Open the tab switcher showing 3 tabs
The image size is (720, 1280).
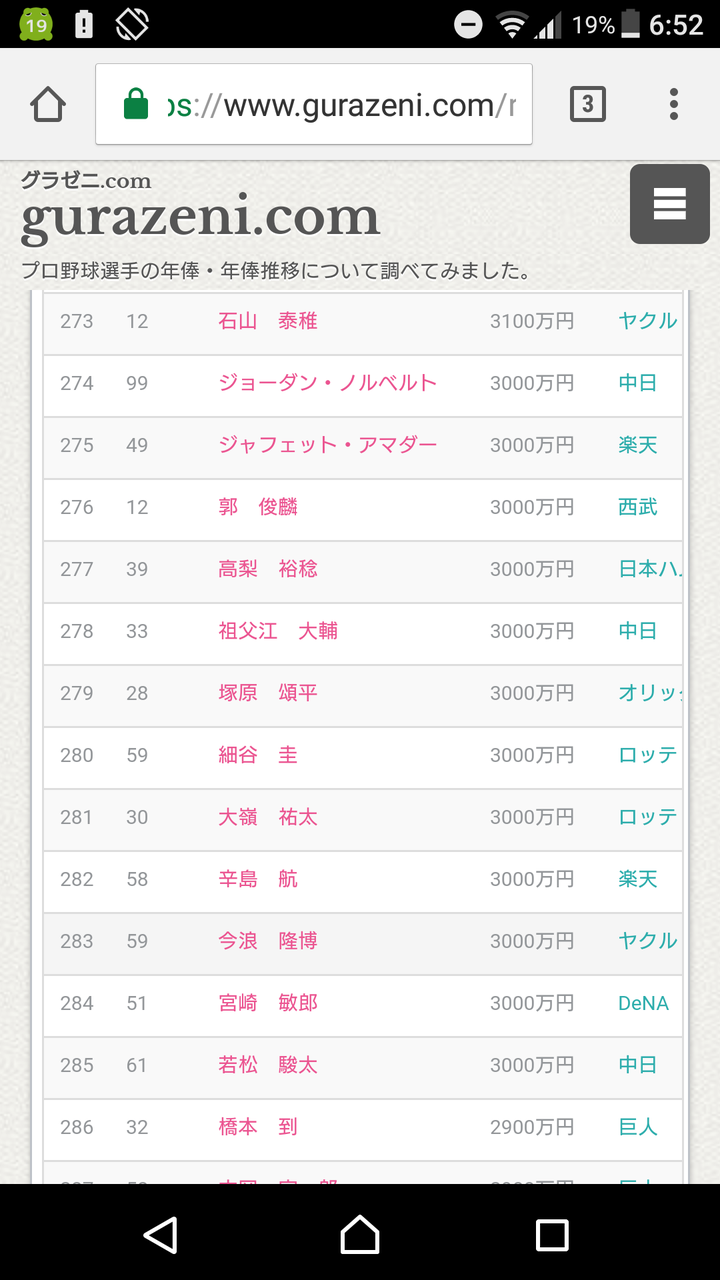point(588,104)
